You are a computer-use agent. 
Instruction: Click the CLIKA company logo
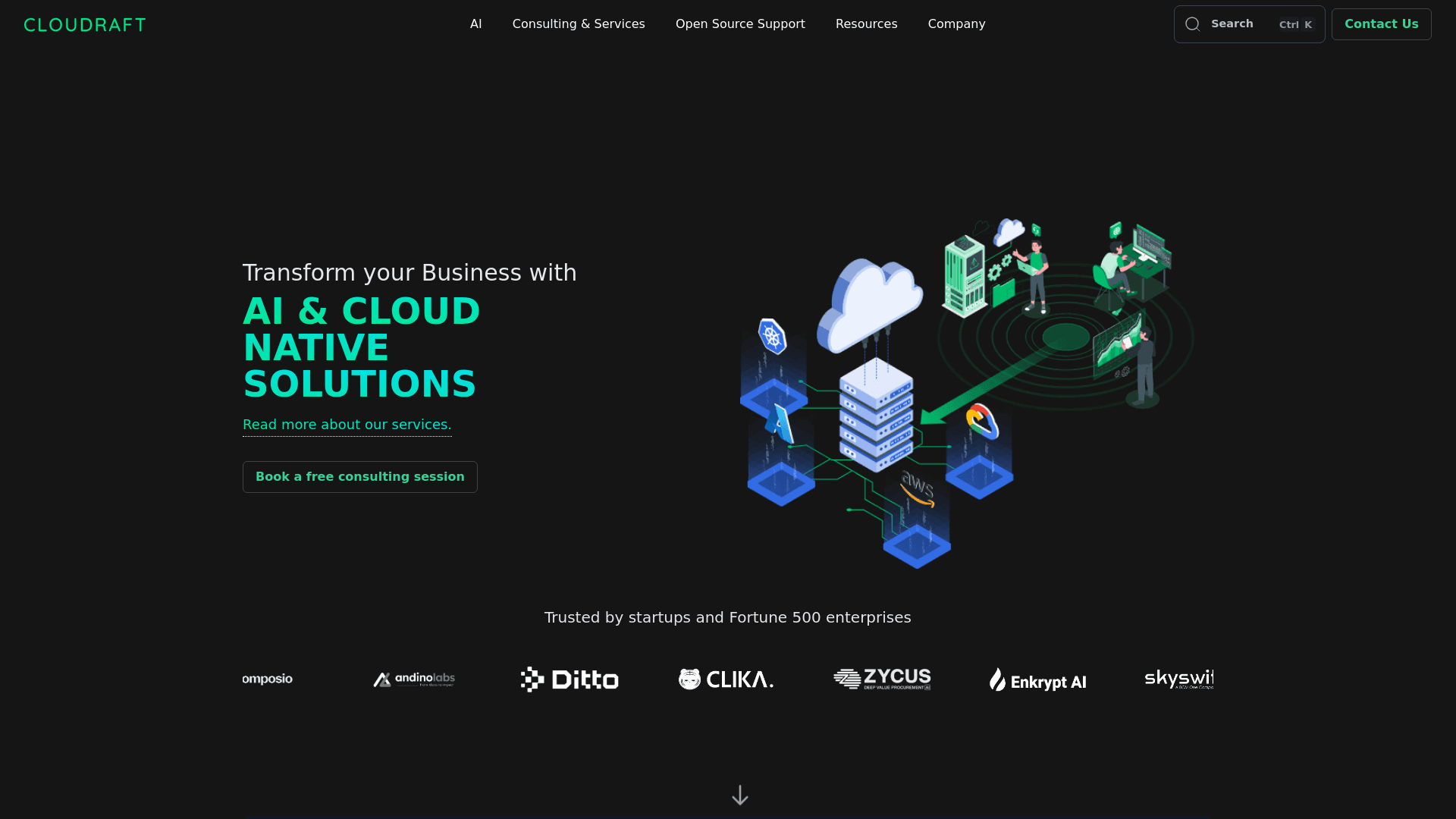tap(725, 679)
